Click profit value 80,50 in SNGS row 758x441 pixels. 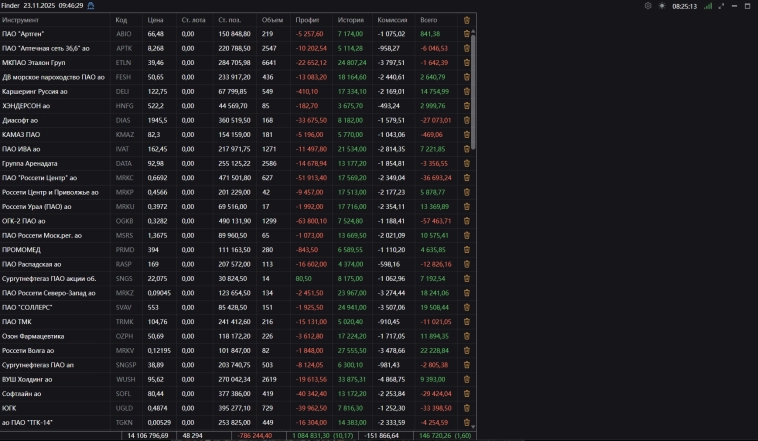[x=304, y=279]
